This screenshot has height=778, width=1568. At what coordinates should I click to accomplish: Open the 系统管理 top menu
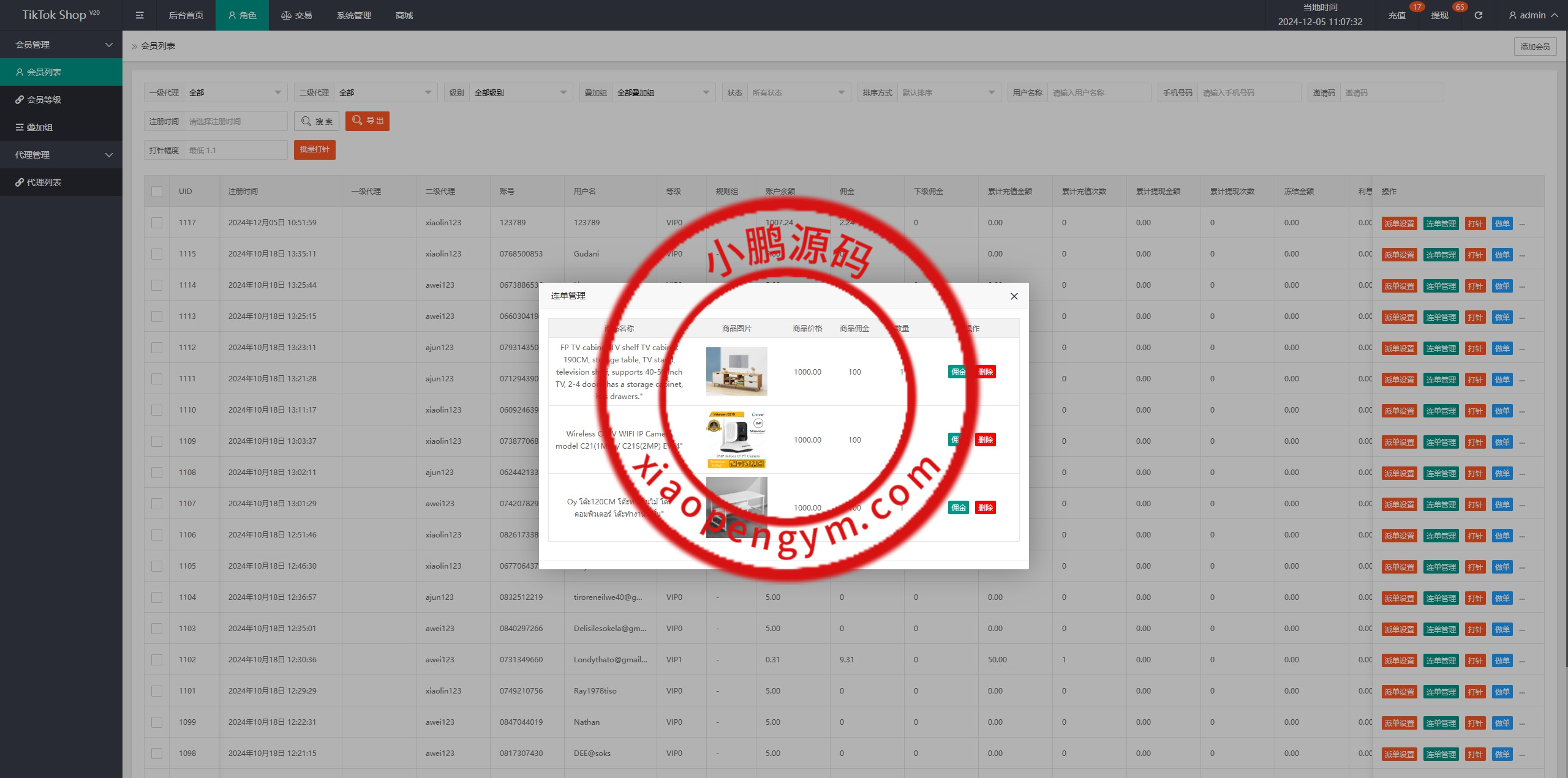pos(353,15)
